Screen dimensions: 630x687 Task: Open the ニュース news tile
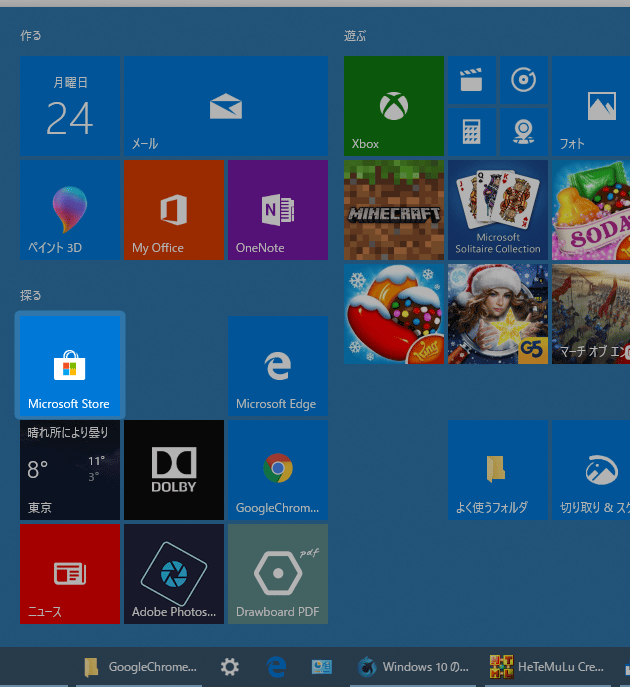70,574
